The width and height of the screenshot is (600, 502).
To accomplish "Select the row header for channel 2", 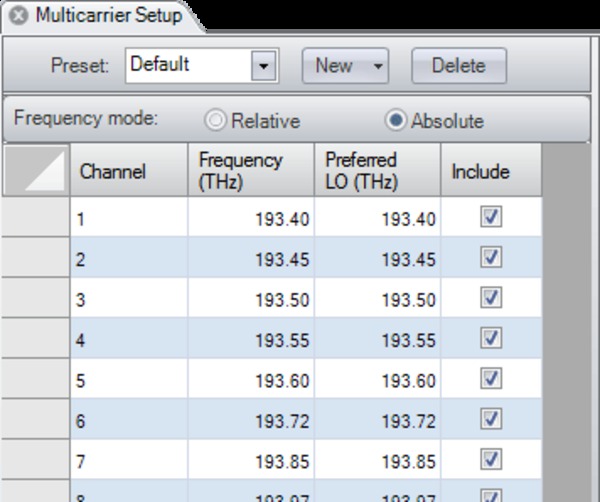I will click(x=35, y=259).
